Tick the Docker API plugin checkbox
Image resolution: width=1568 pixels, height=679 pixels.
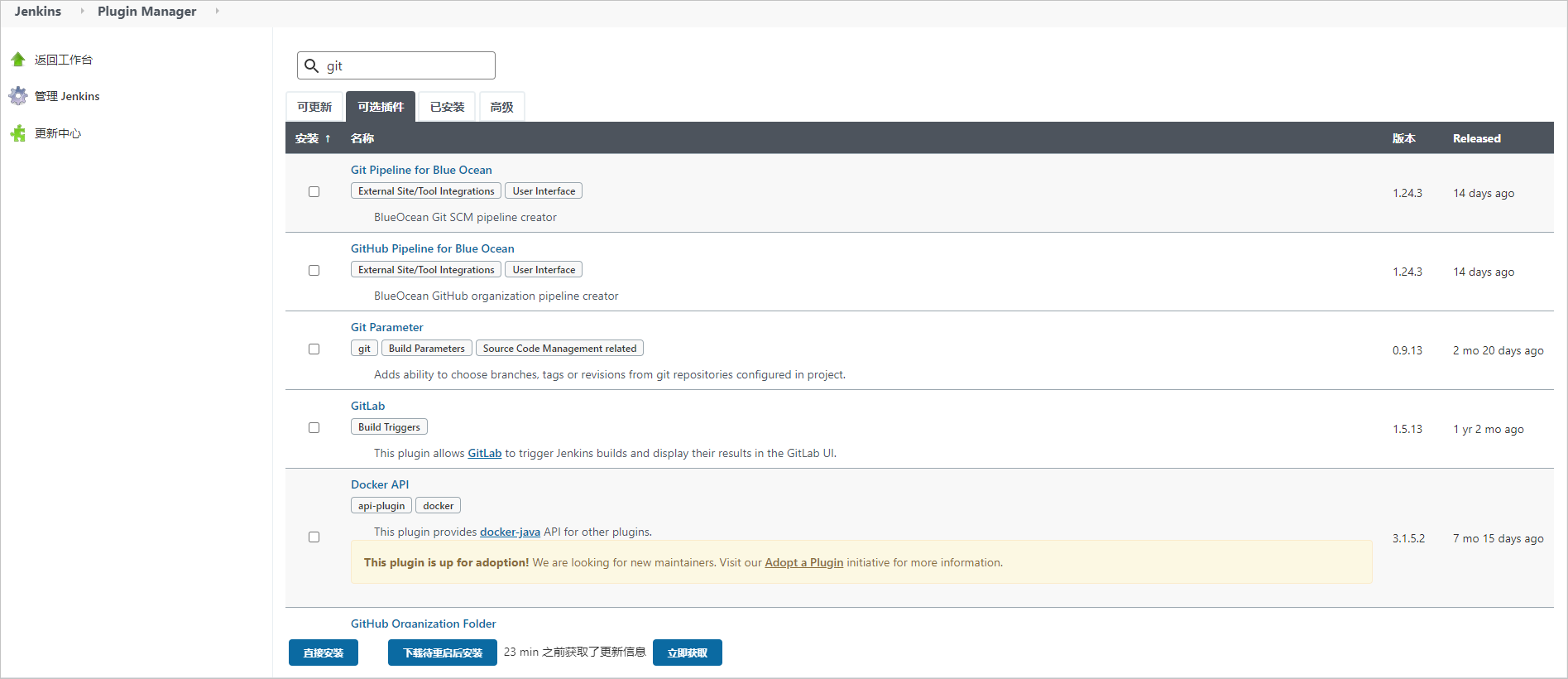tap(314, 537)
